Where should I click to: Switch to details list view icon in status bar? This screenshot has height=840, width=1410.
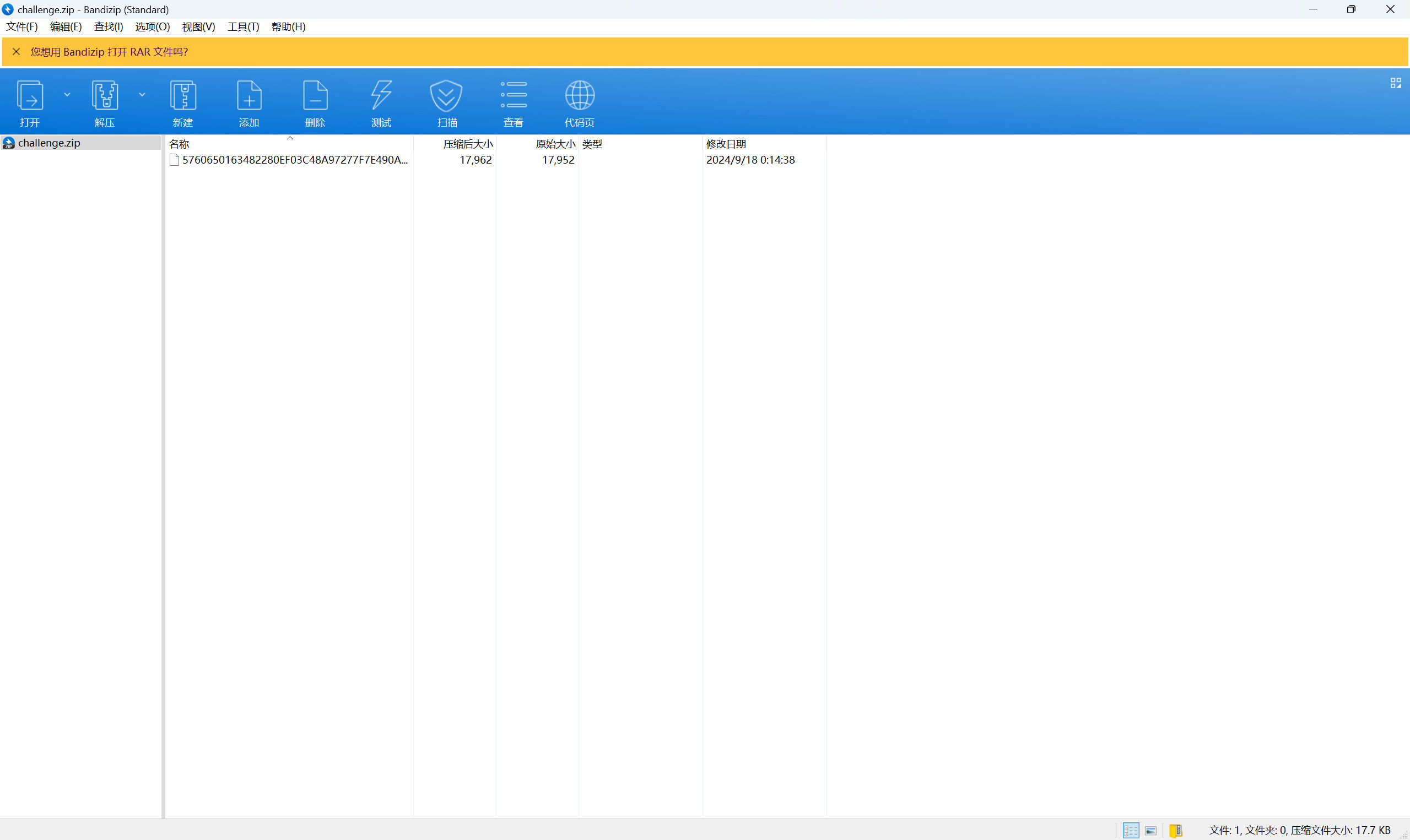(x=1131, y=831)
